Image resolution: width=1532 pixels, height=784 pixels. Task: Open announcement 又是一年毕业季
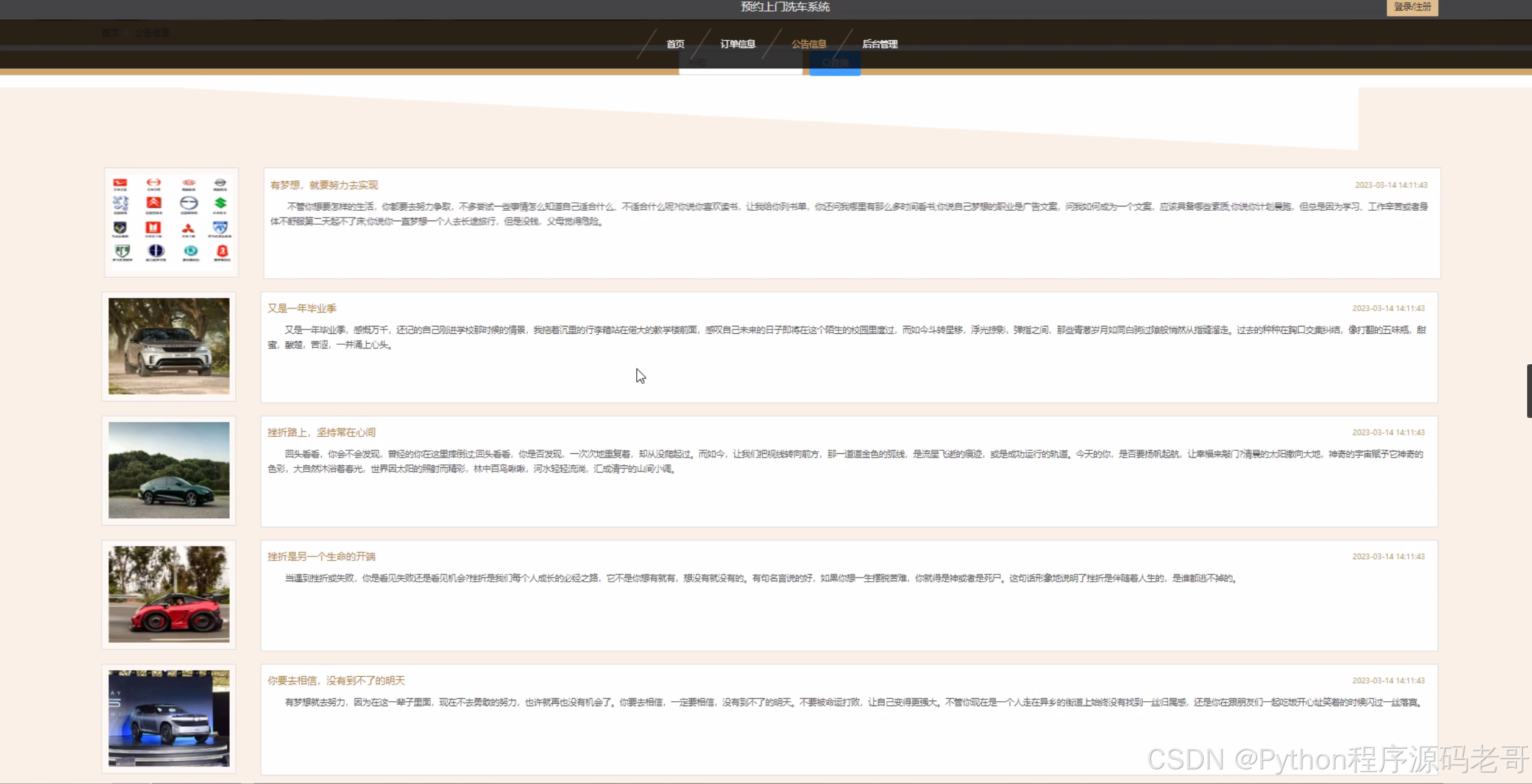coord(302,308)
